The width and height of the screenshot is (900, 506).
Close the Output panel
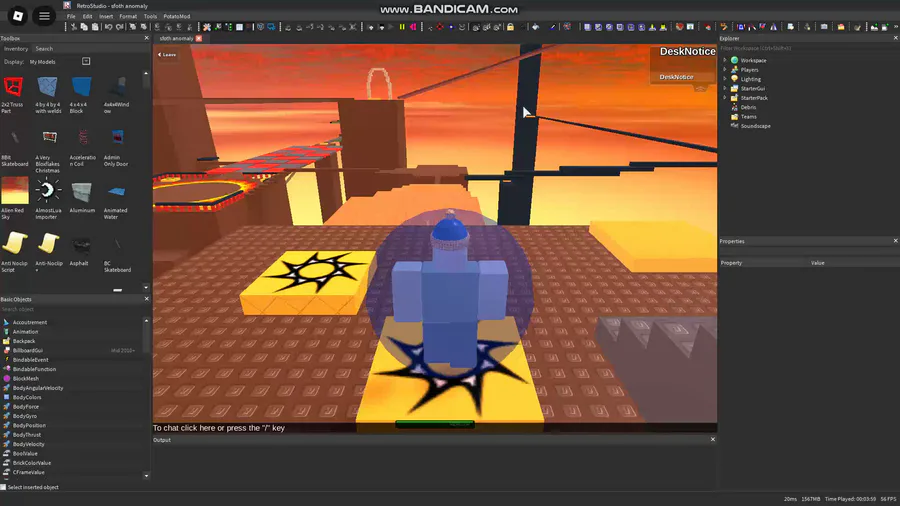coord(713,439)
